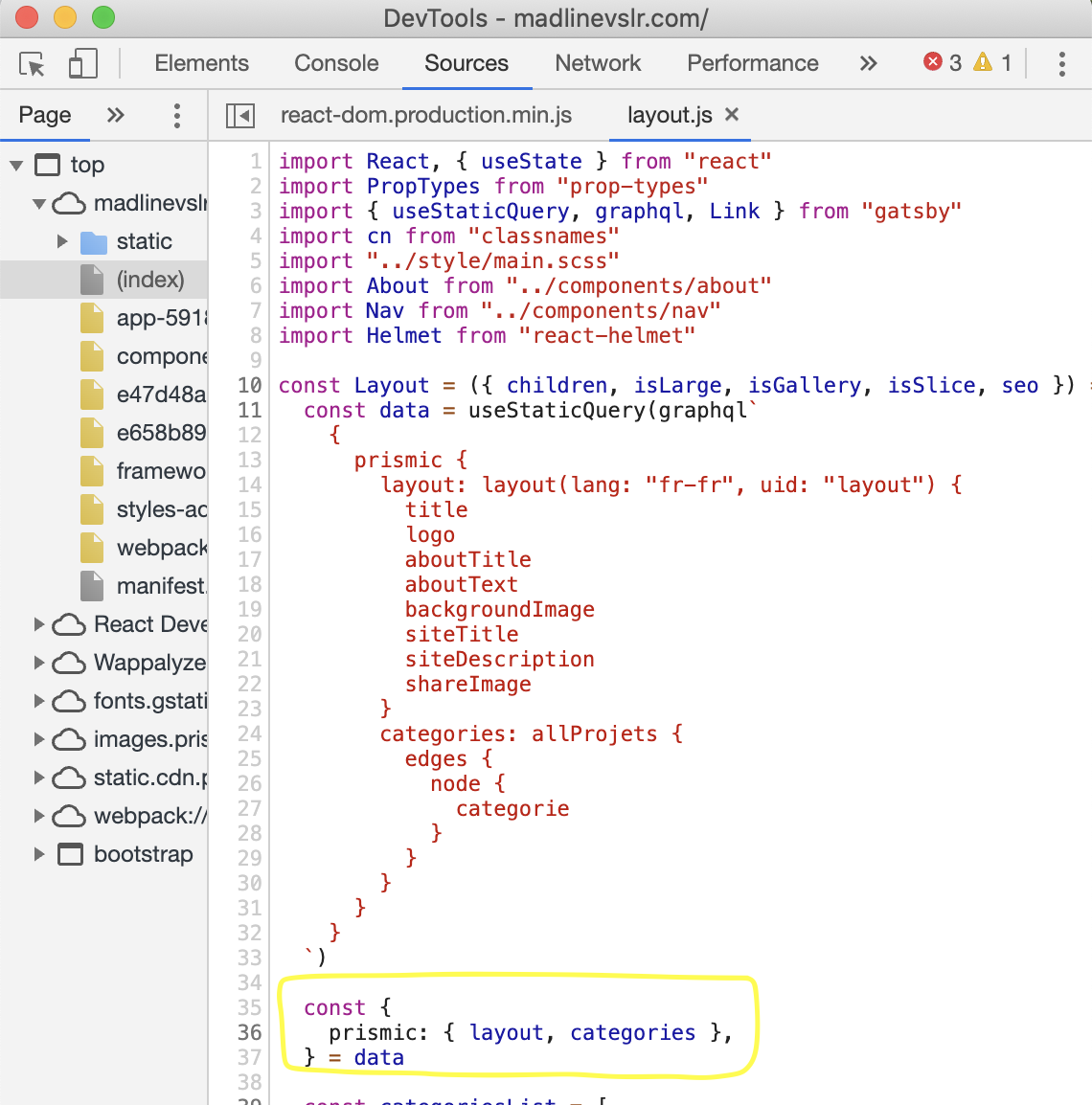Set breakpoint on line number 11
The image size is (1092, 1105).
(250, 410)
